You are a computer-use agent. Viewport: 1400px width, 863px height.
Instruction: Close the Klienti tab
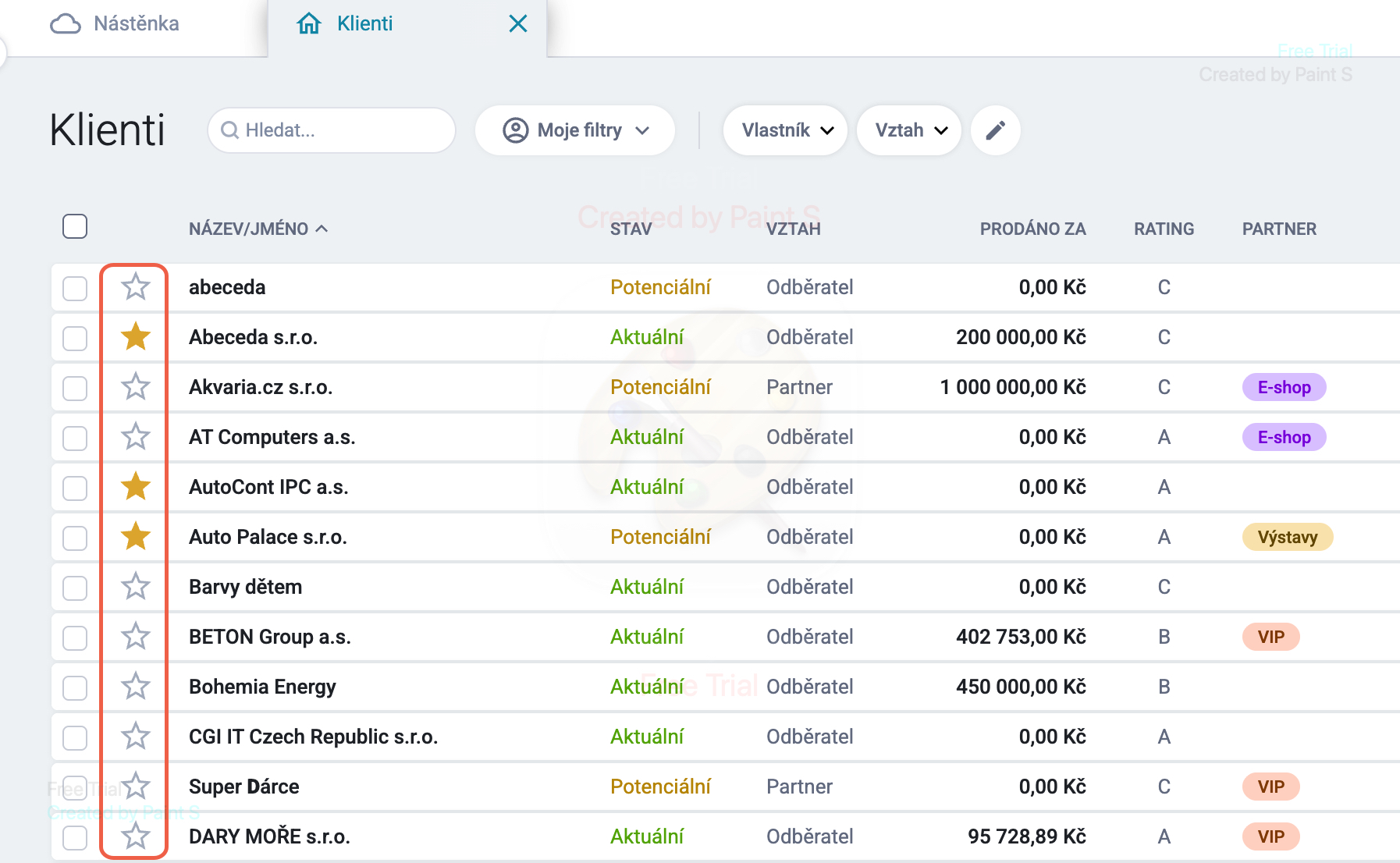pos(518,23)
